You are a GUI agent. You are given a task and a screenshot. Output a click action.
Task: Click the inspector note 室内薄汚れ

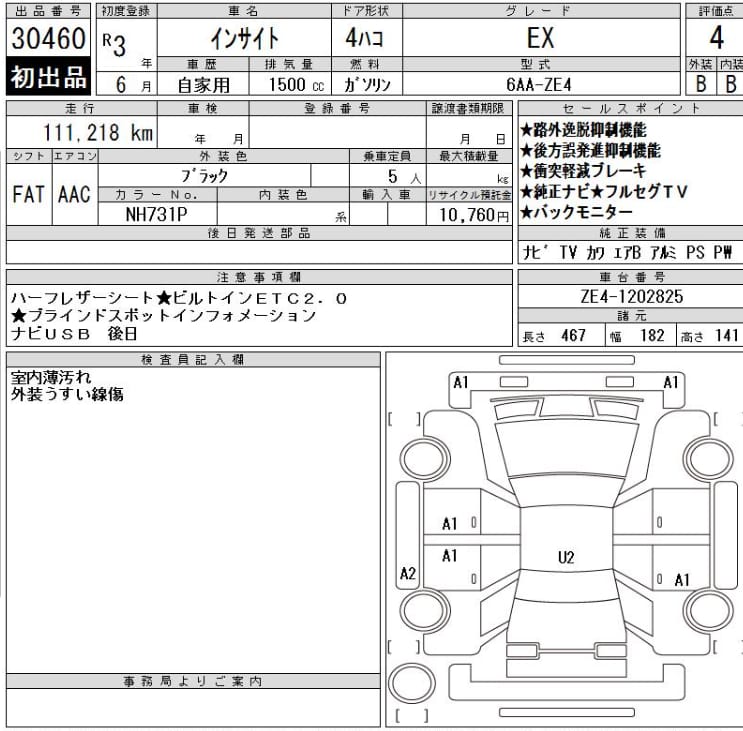[x=51, y=378]
